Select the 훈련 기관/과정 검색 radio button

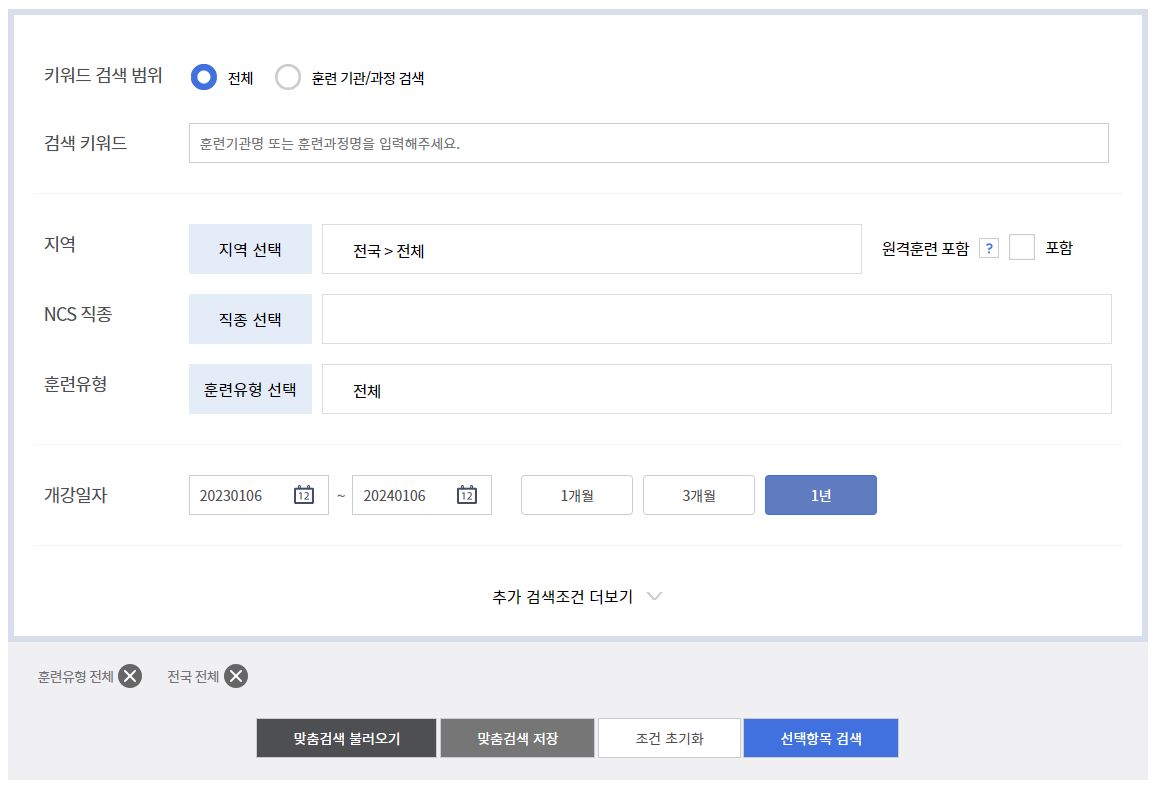click(x=288, y=76)
